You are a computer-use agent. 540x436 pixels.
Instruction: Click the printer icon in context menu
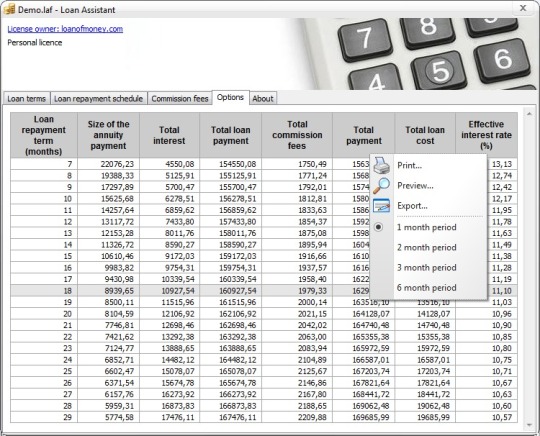tap(382, 165)
